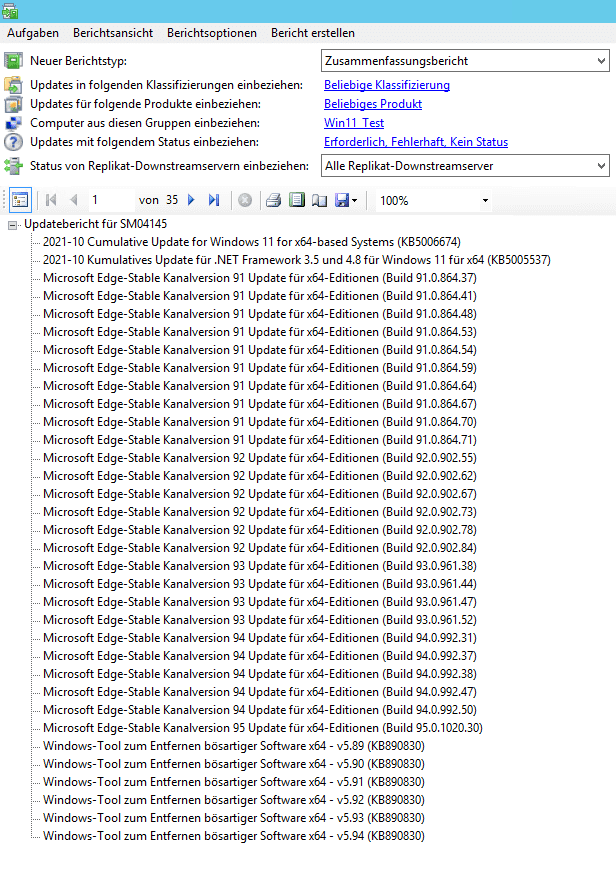Click the report type icon
This screenshot has height=896, width=616.
(14, 61)
